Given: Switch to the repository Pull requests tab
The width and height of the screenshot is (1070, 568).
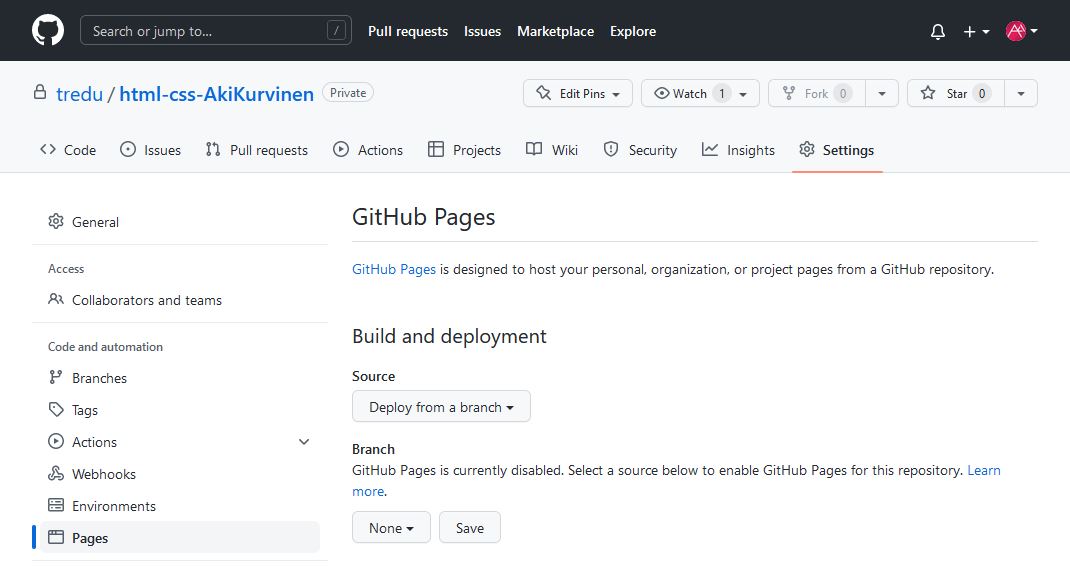Looking at the screenshot, I should coord(257,150).
